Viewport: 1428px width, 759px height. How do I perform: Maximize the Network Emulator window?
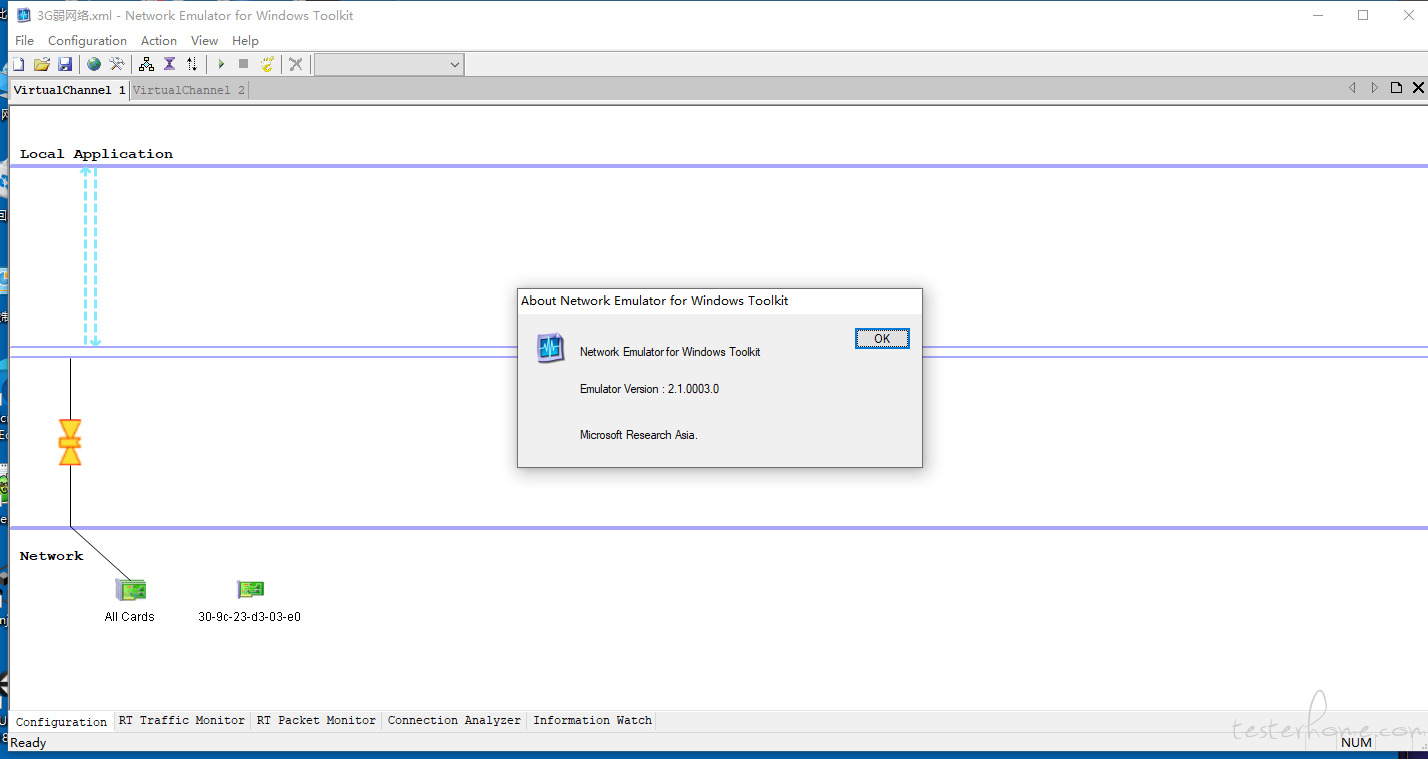pos(1363,15)
